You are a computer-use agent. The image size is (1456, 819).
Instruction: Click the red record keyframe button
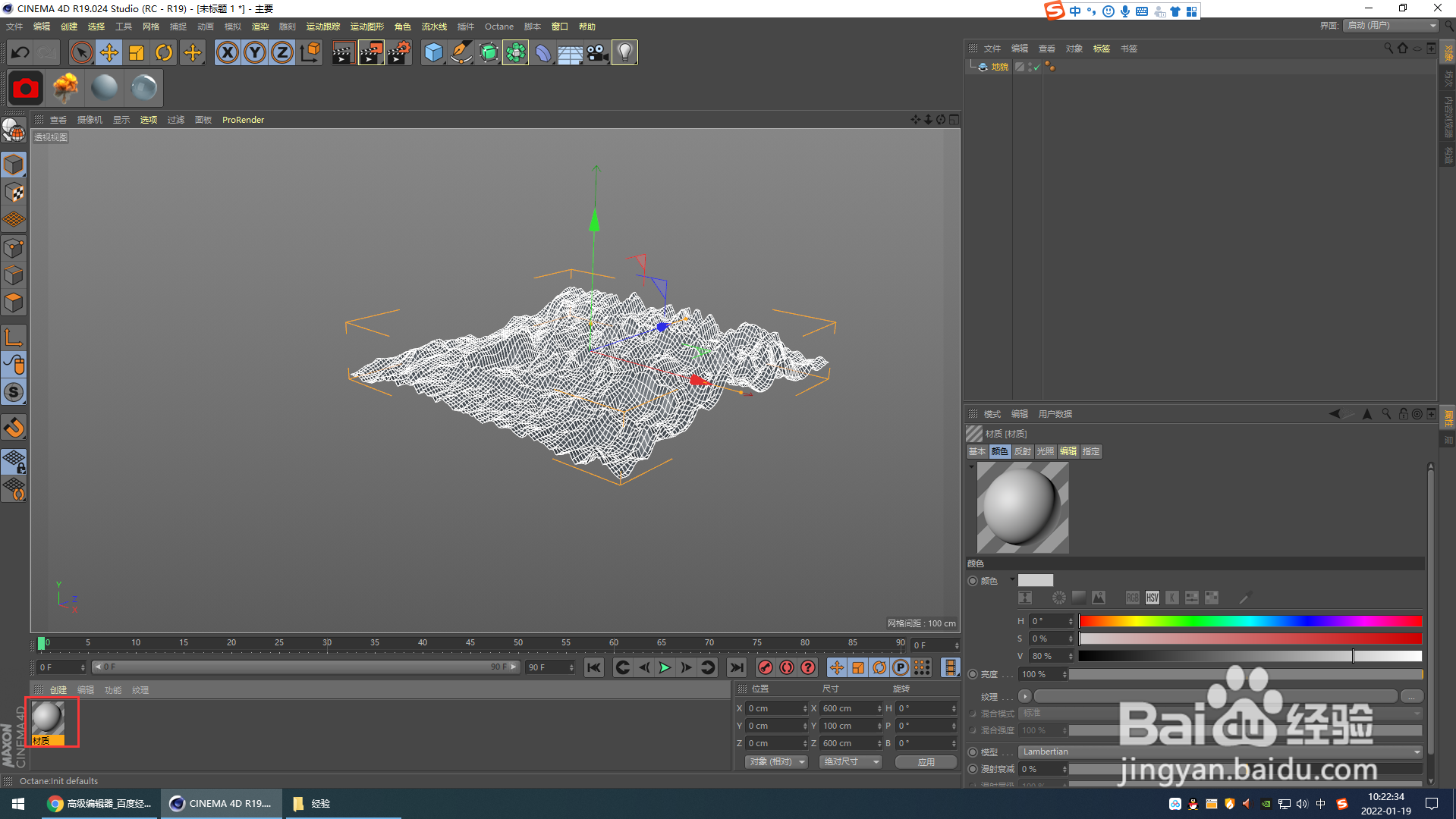[x=766, y=667]
